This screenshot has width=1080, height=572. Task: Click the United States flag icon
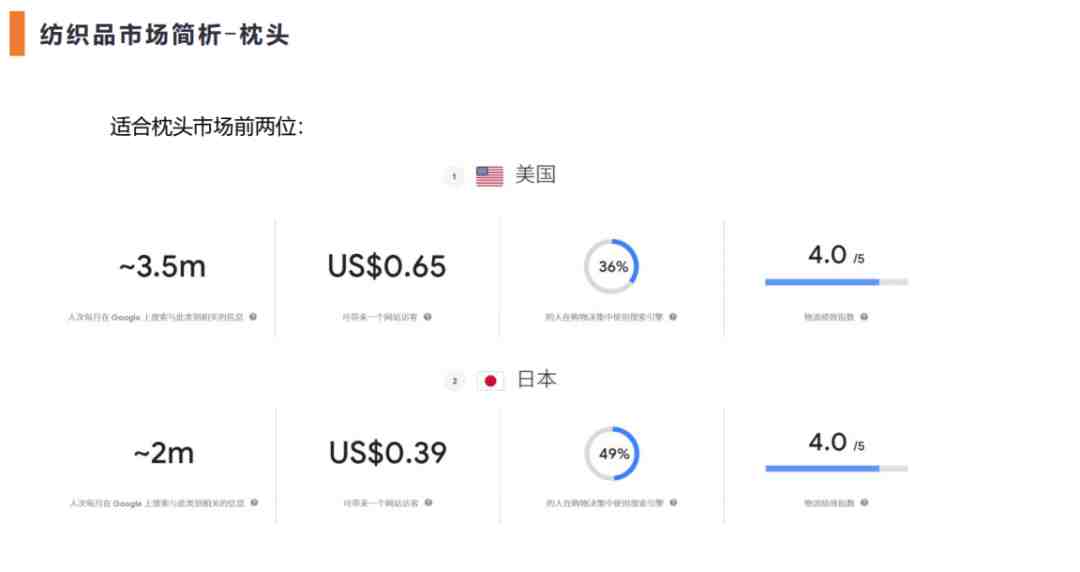click(489, 176)
